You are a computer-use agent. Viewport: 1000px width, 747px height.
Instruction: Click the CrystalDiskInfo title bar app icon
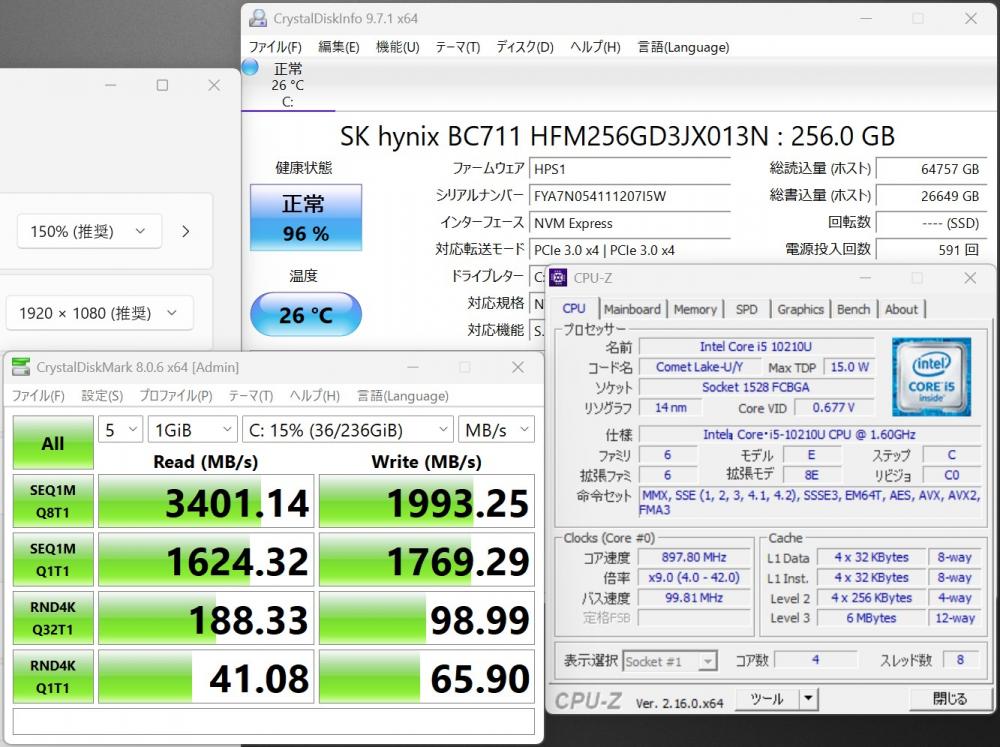point(258,18)
